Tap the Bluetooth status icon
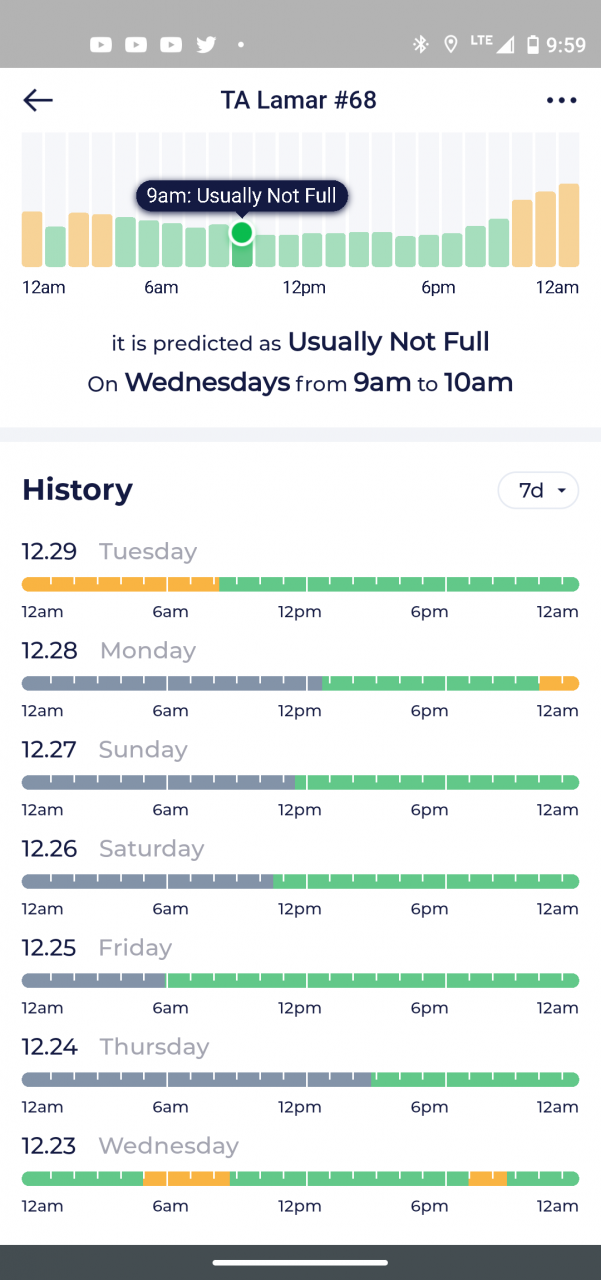The height and width of the screenshot is (1280, 601). 421,45
